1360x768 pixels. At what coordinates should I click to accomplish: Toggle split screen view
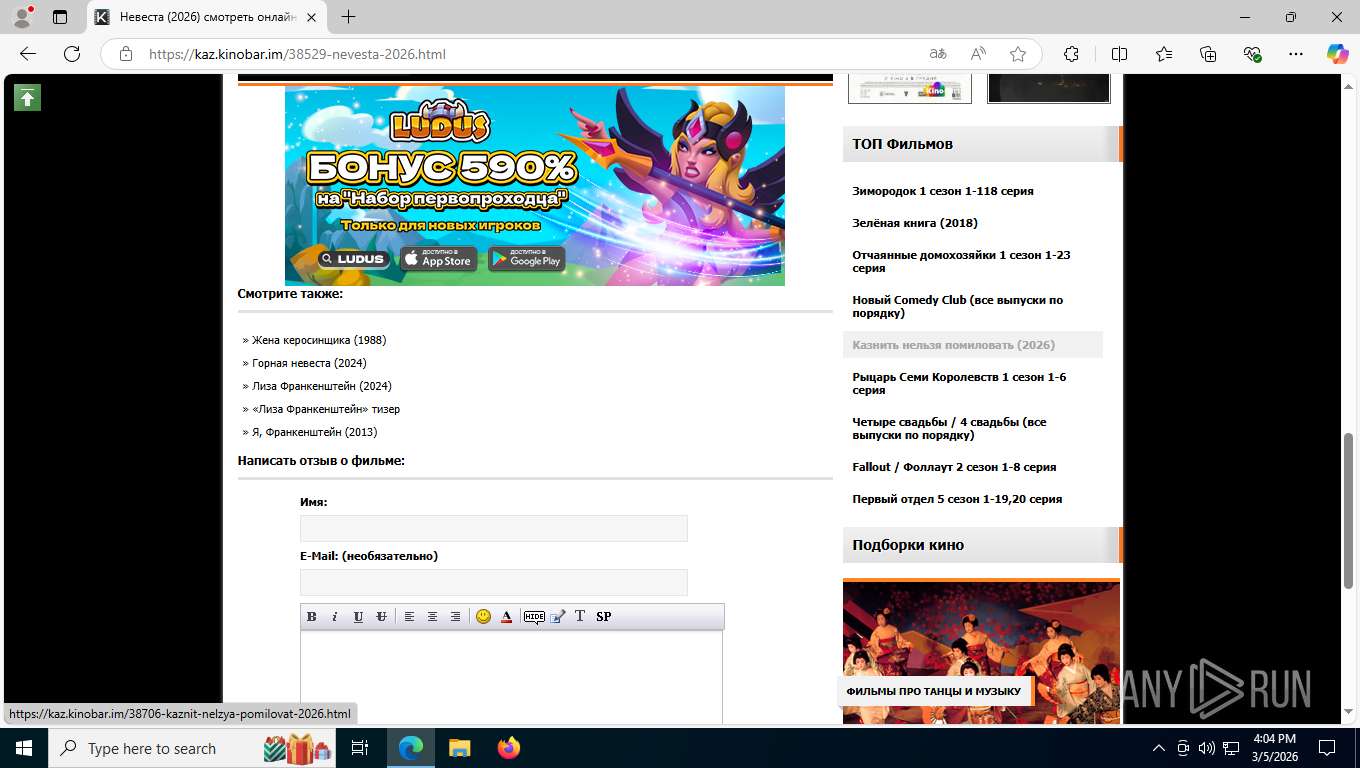click(1119, 54)
